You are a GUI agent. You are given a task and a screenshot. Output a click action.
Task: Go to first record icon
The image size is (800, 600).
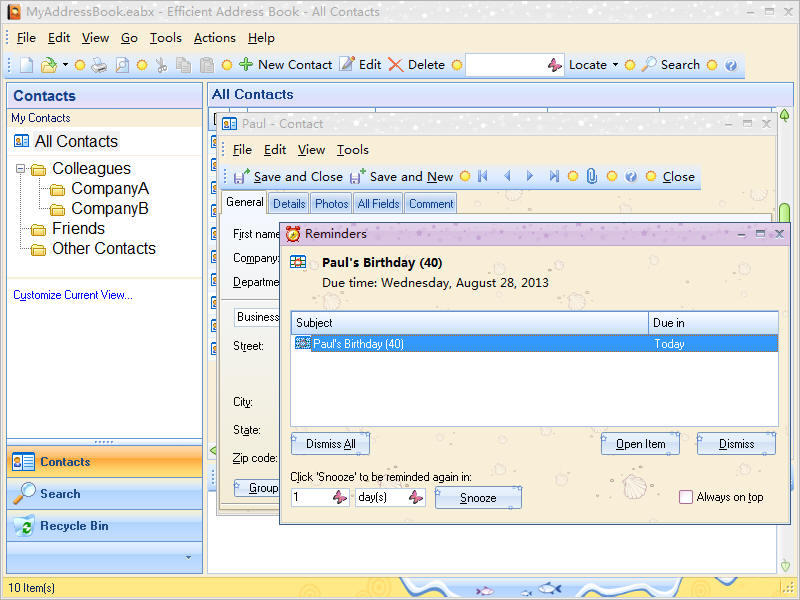[483, 177]
